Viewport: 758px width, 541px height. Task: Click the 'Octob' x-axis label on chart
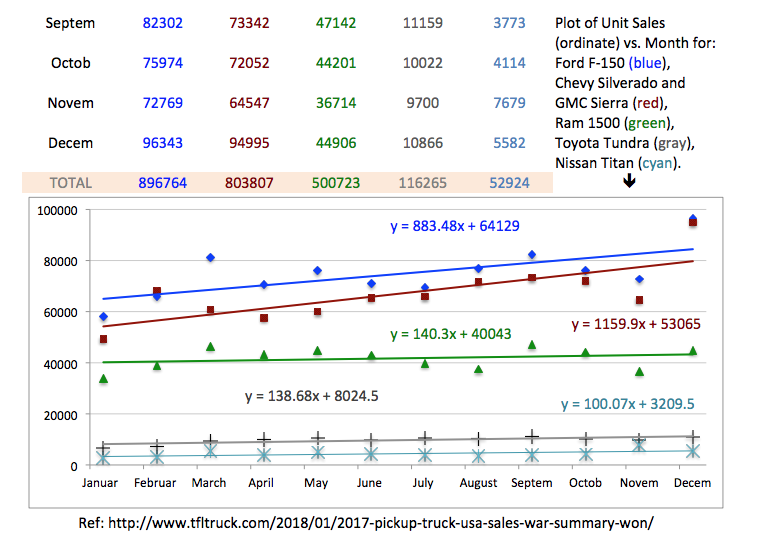[x=585, y=483]
